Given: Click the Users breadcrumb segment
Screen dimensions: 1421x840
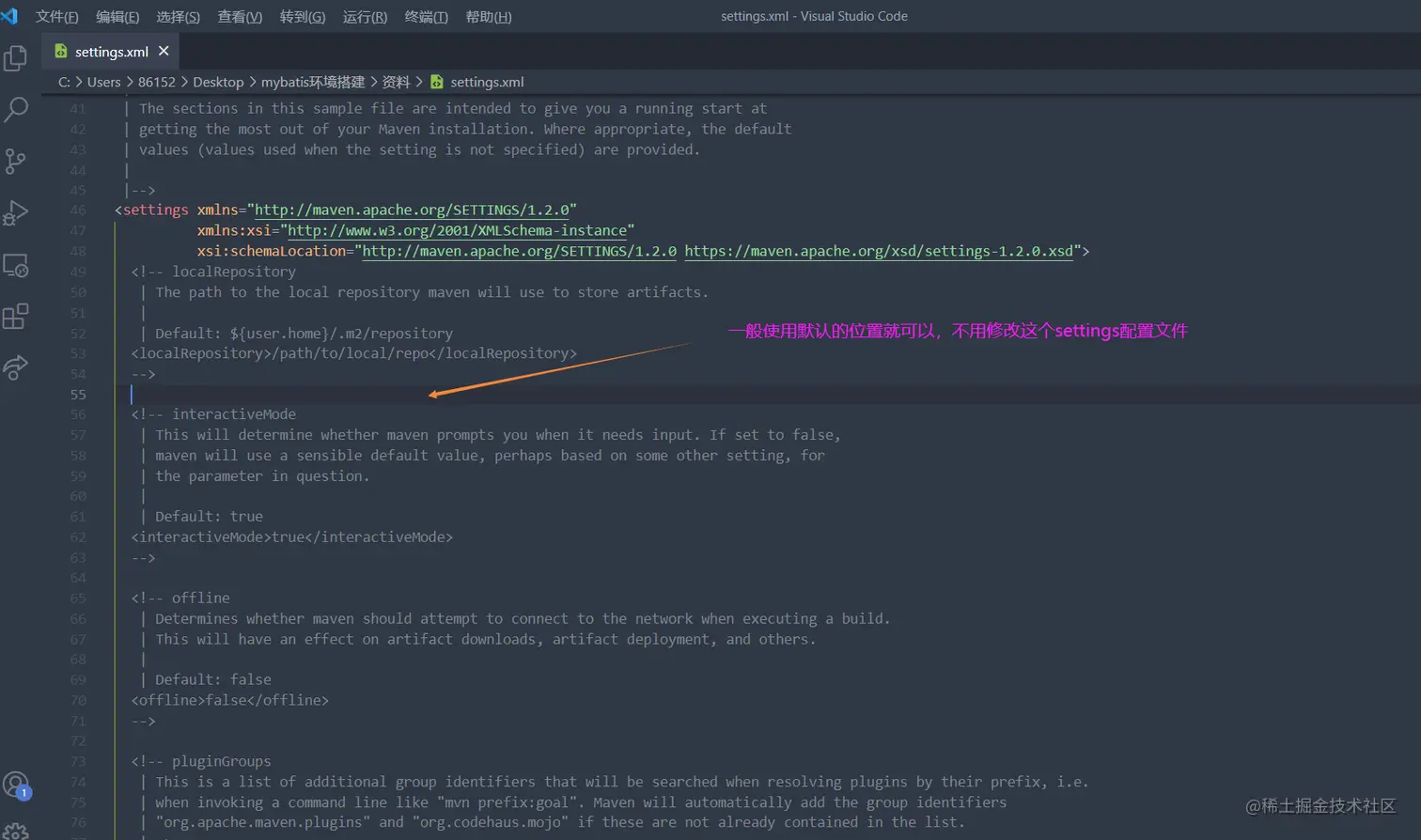Looking at the screenshot, I should click(x=104, y=82).
